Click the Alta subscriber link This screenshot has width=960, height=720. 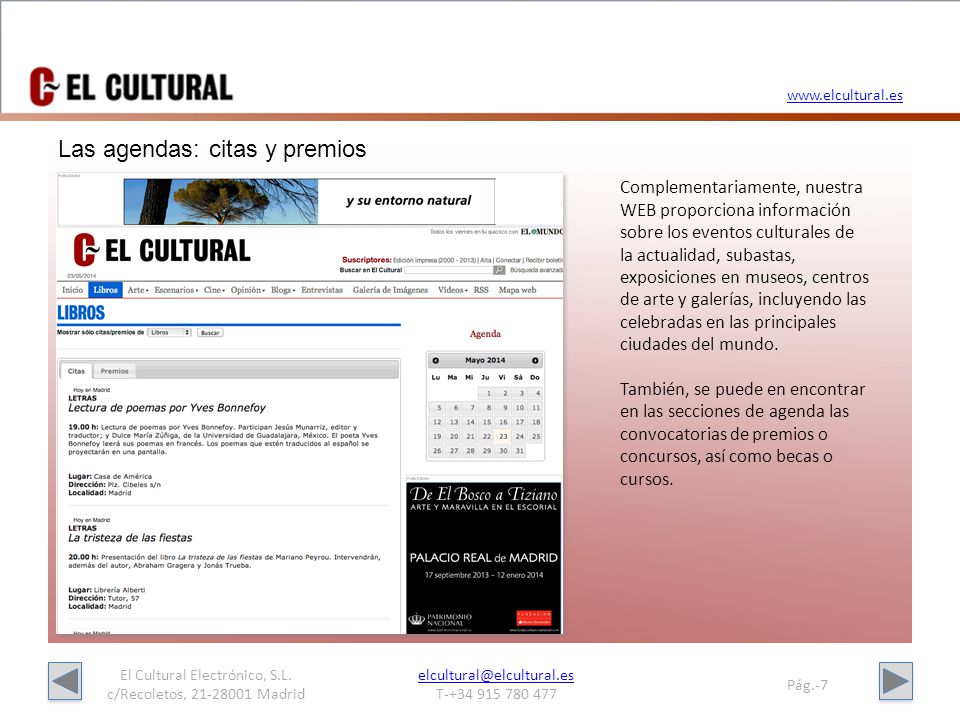coord(486,260)
